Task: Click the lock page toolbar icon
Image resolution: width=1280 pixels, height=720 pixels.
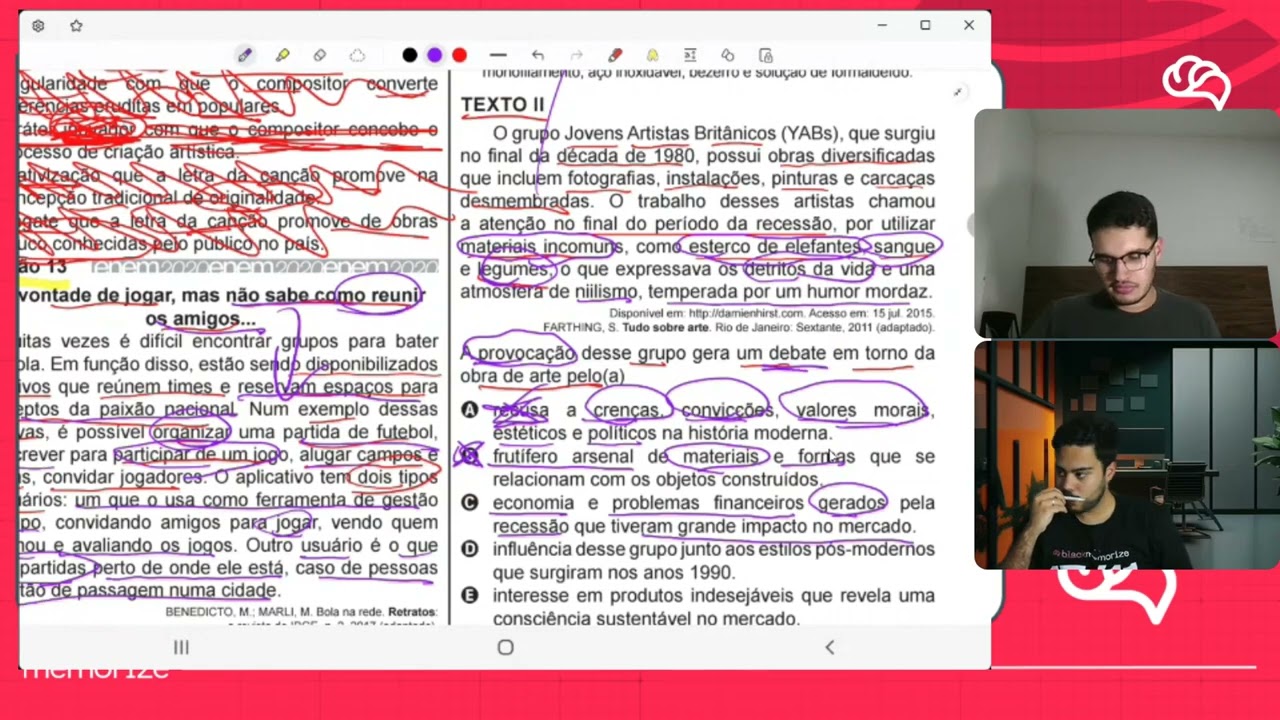Action: pyautogui.click(x=766, y=55)
